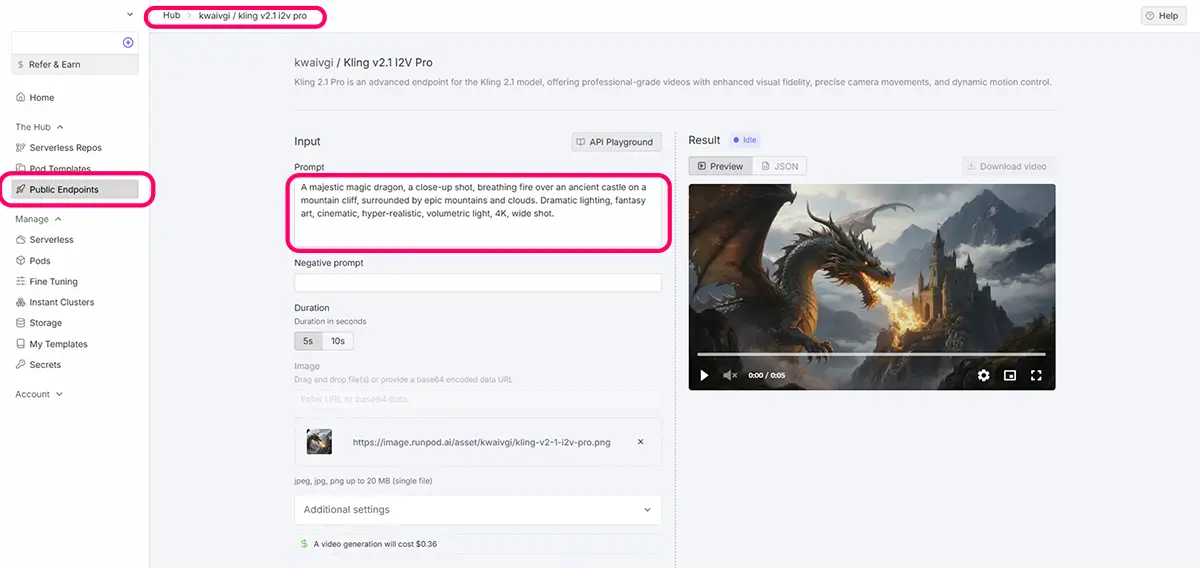Click the 0:00 / 0:05 time display
The image size is (1200, 568).
768,375
